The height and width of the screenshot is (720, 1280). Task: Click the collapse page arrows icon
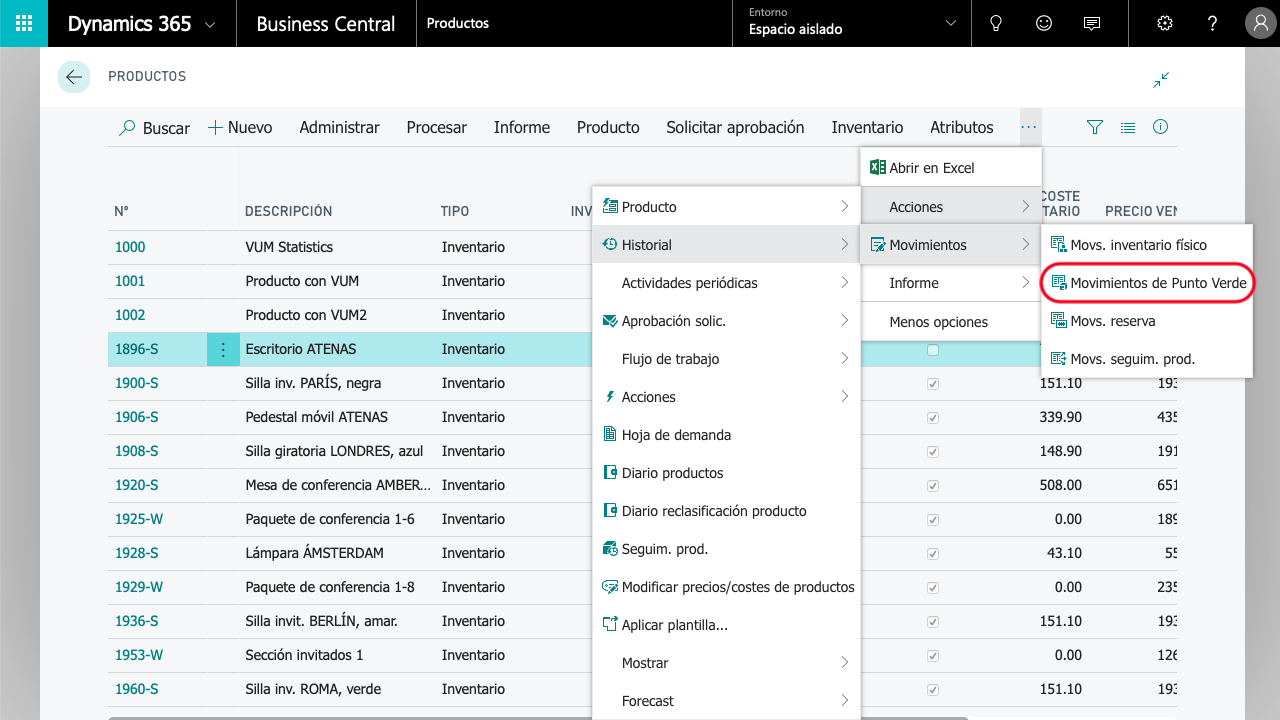point(1161,80)
